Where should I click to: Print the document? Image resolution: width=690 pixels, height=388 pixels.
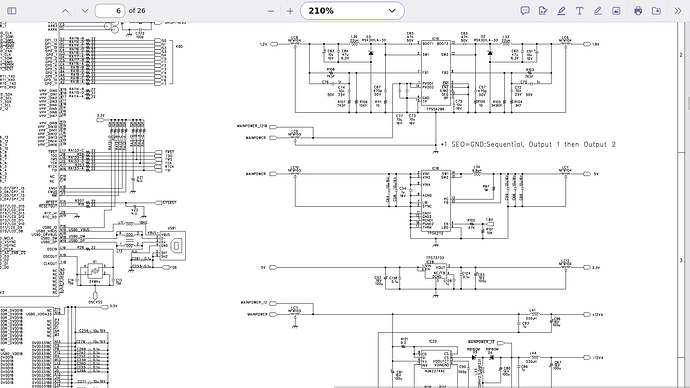[638, 11]
